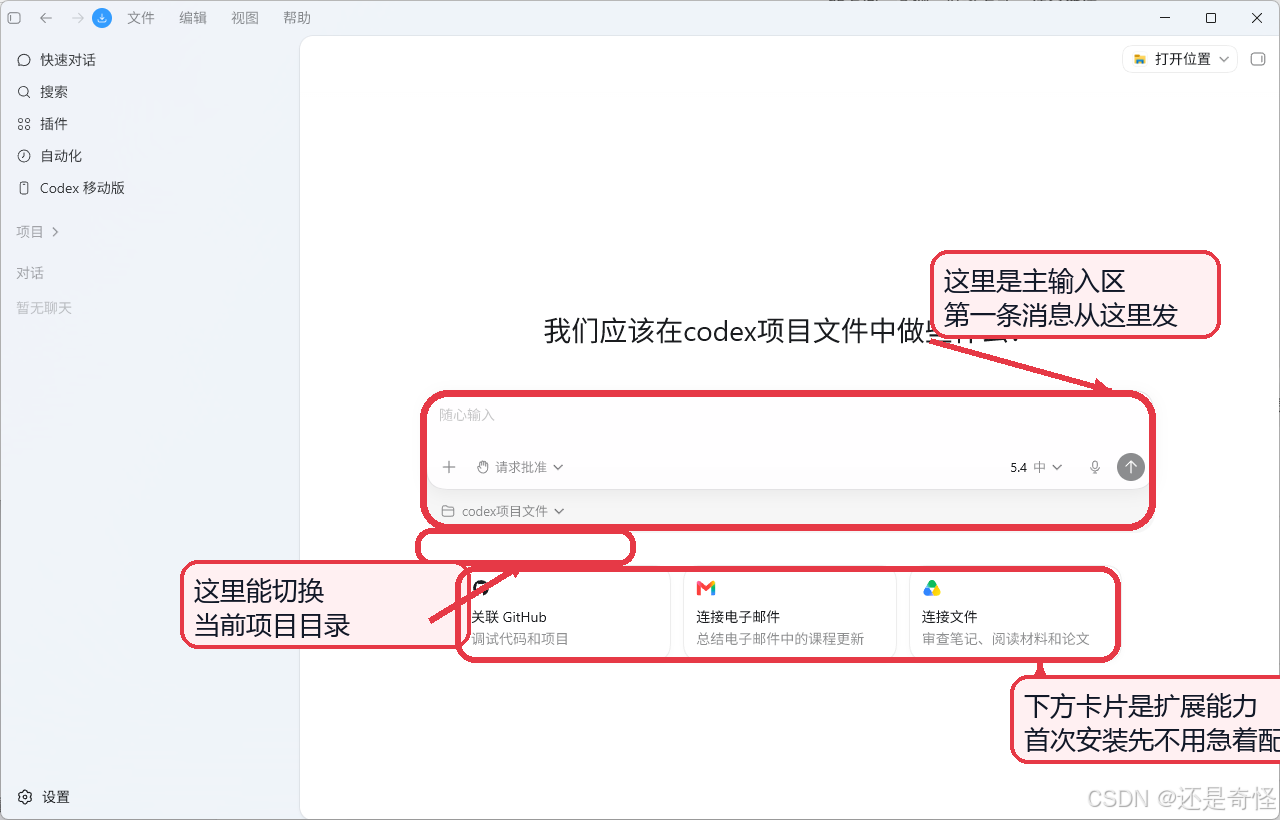Open the 关联 GitHub card
1280x820 pixels.
tap(564, 616)
